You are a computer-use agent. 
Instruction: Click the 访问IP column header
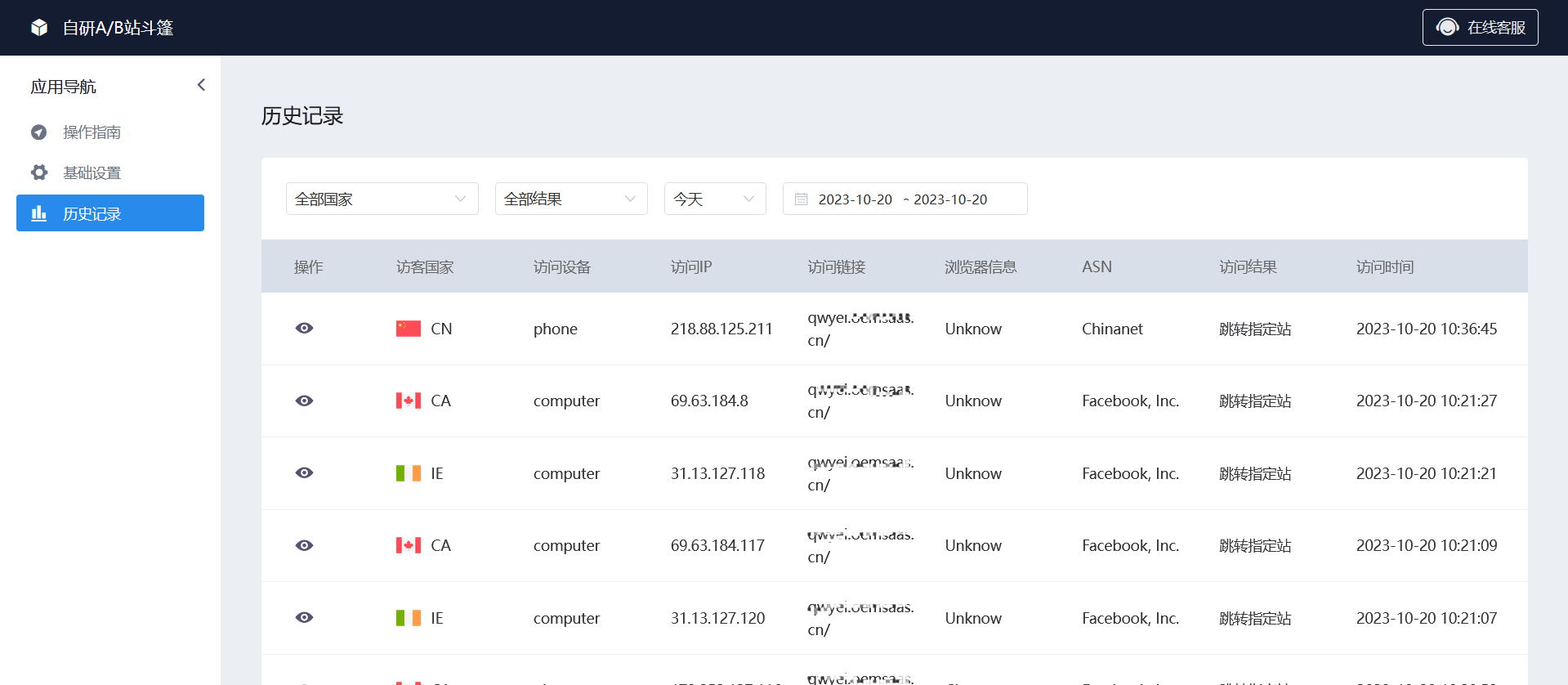tap(691, 266)
